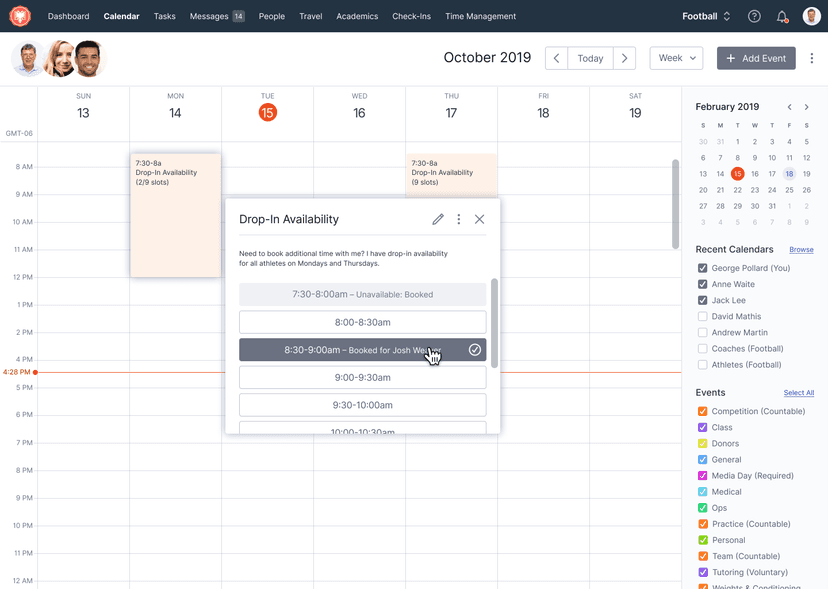Switch to the Messages tab
This screenshot has width=828, height=589.
coord(216,17)
